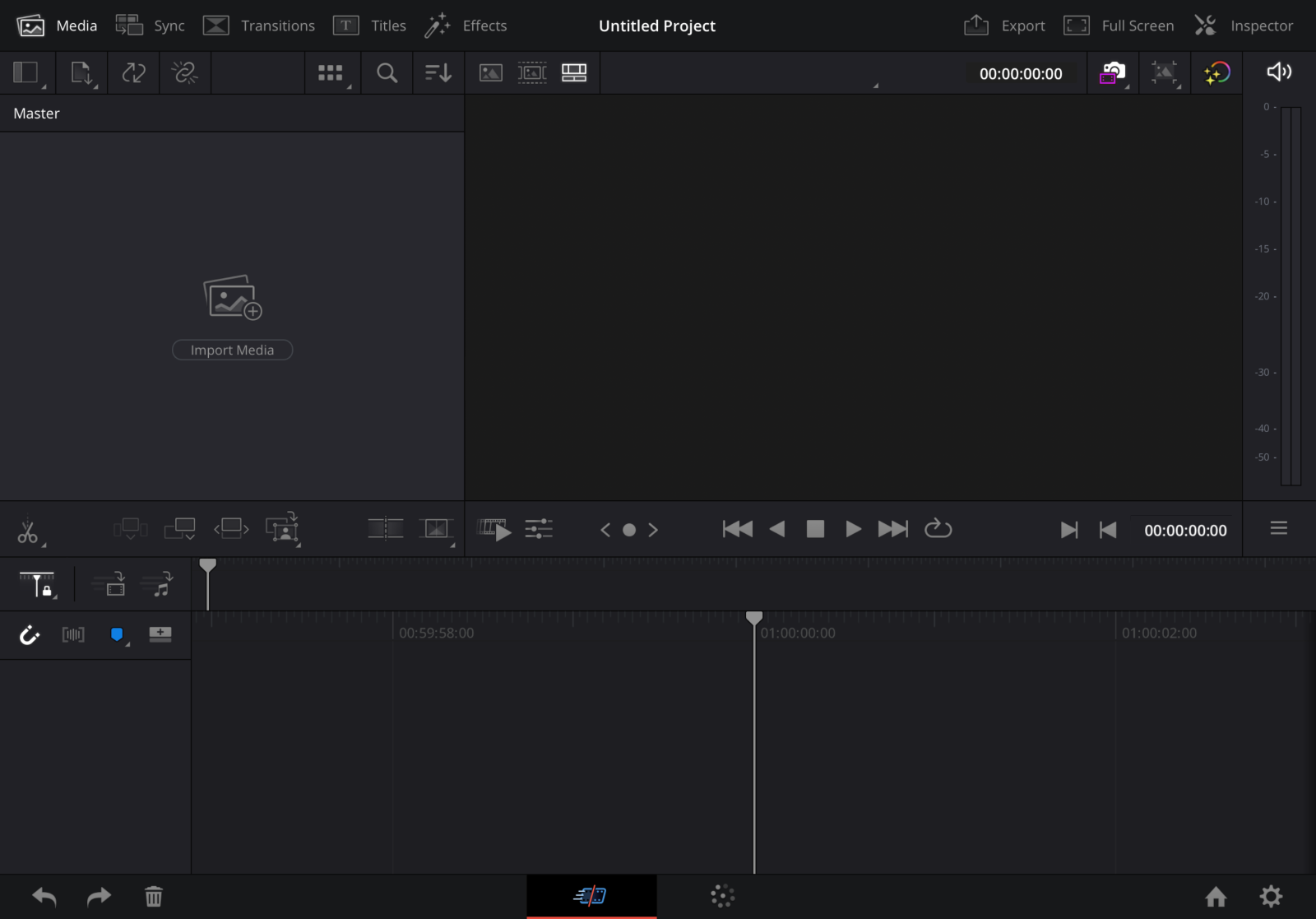
Task: Open the Transitions tab
Action: click(x=259, y=26)
